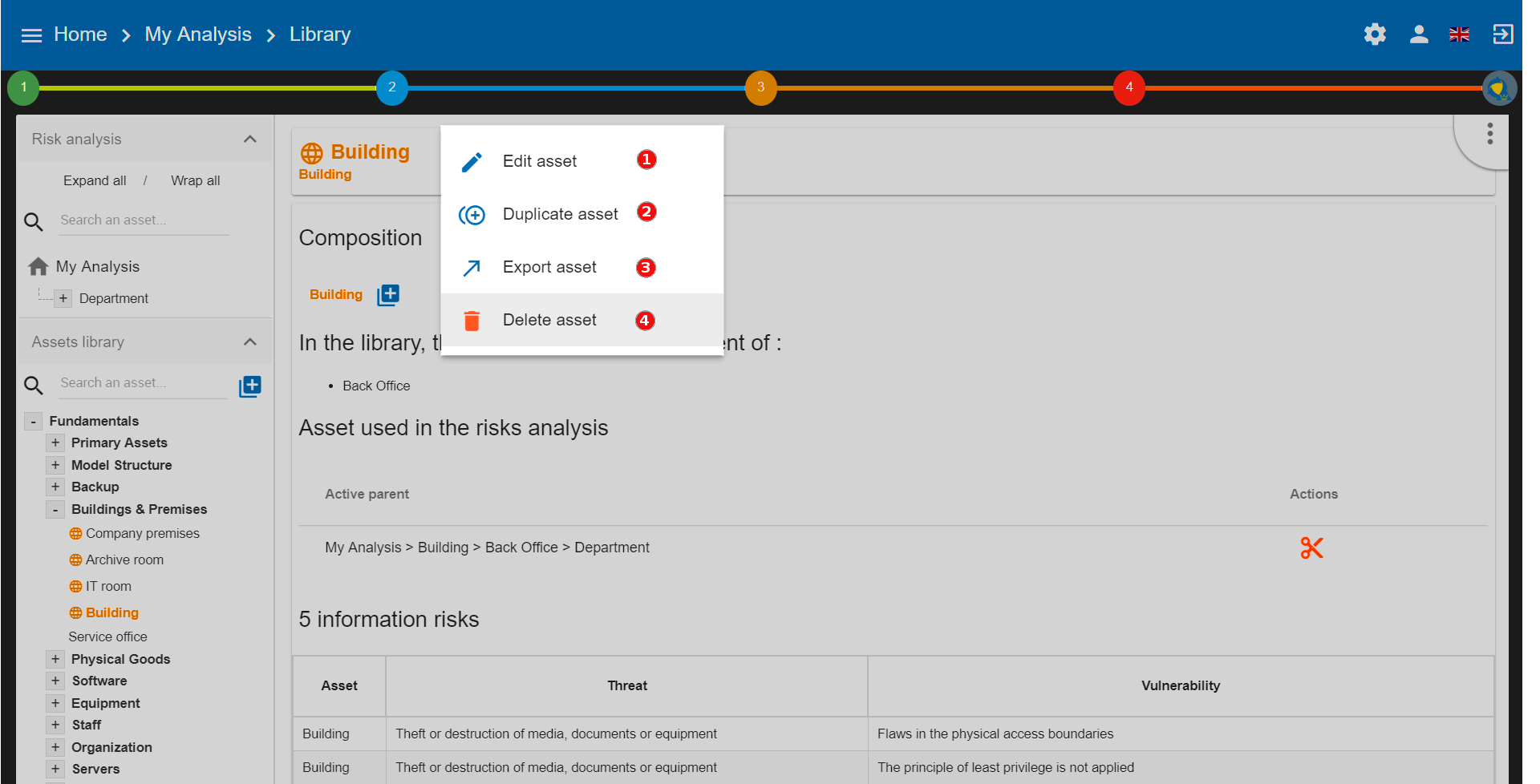Add a composition asset next to Building

click(x=387, y=294)
